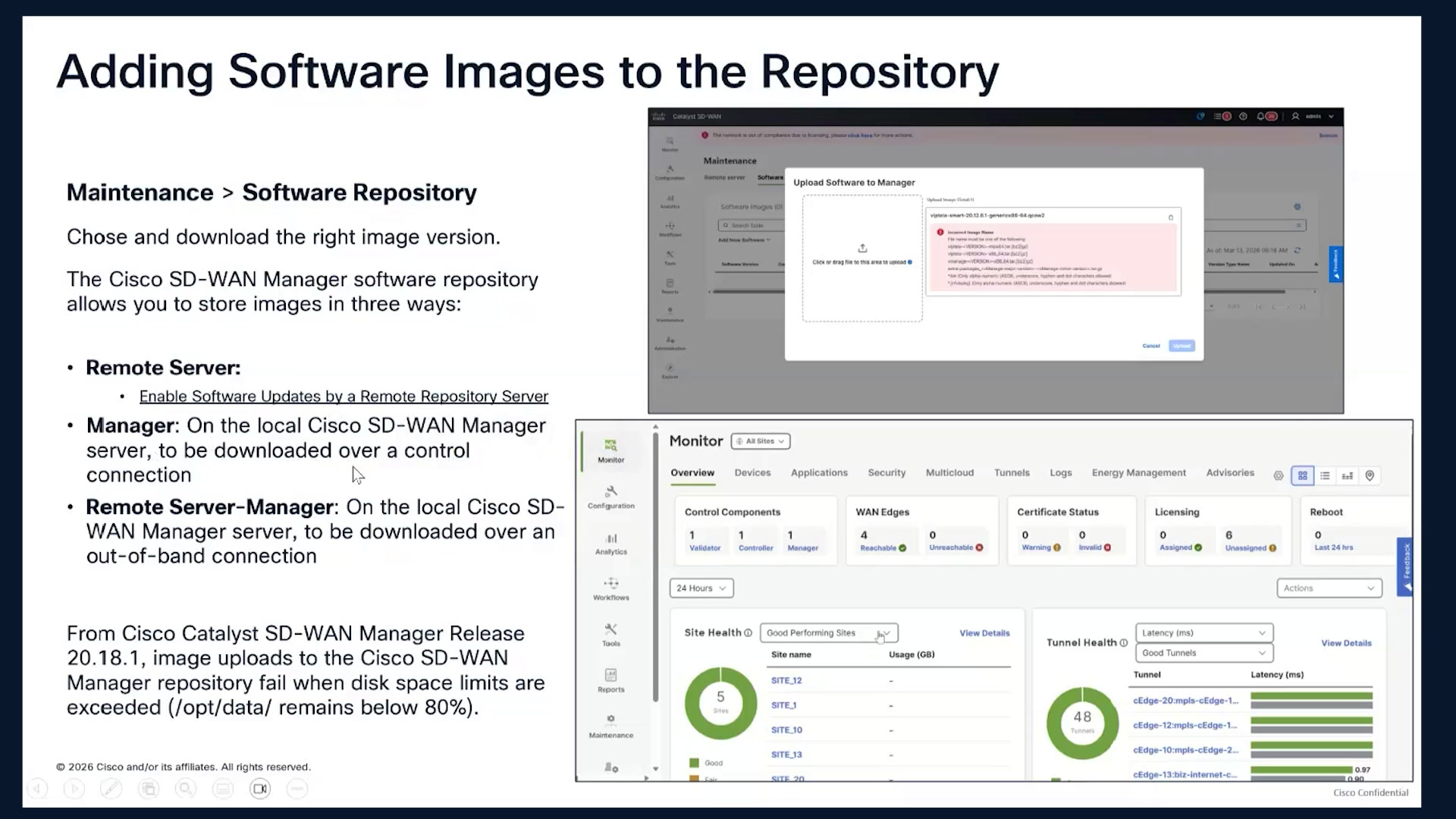Open the SITE_12 link
1456x819 pixels.
click(786, 680)
